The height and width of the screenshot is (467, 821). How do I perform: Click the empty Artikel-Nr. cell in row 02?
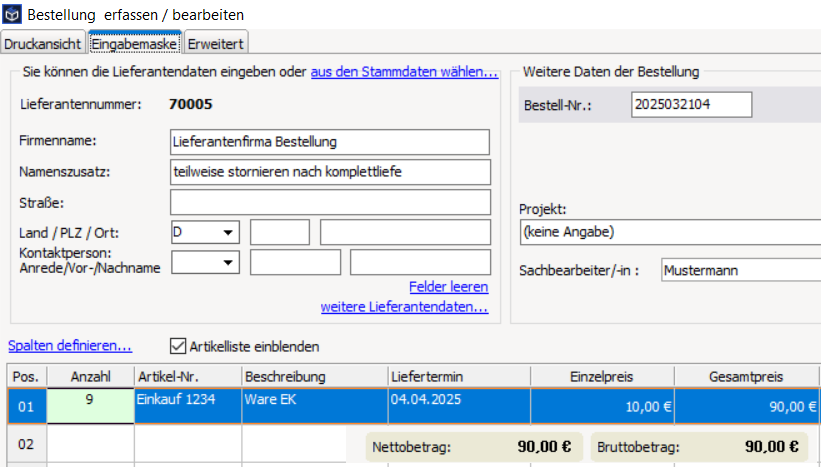click(x=188, y=444)
